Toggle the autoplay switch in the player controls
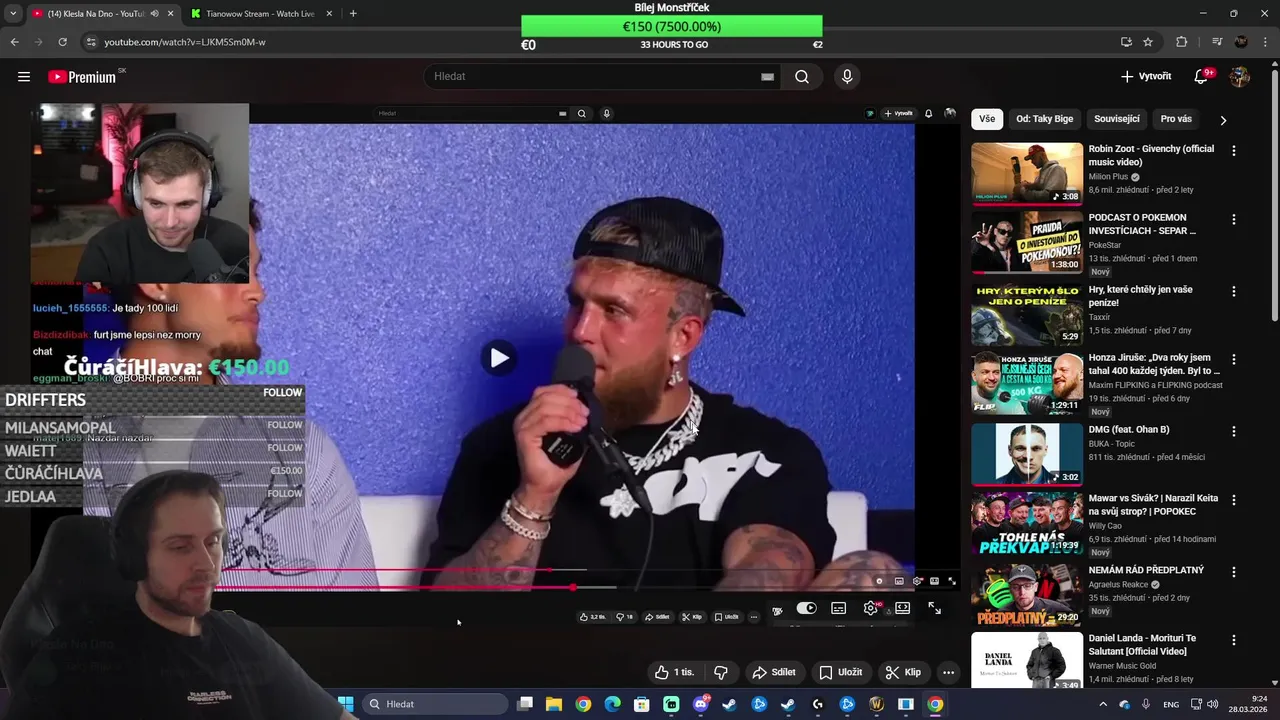This screenshot has height=720, width=1280. pyautogui.click(x=807, y=608)
